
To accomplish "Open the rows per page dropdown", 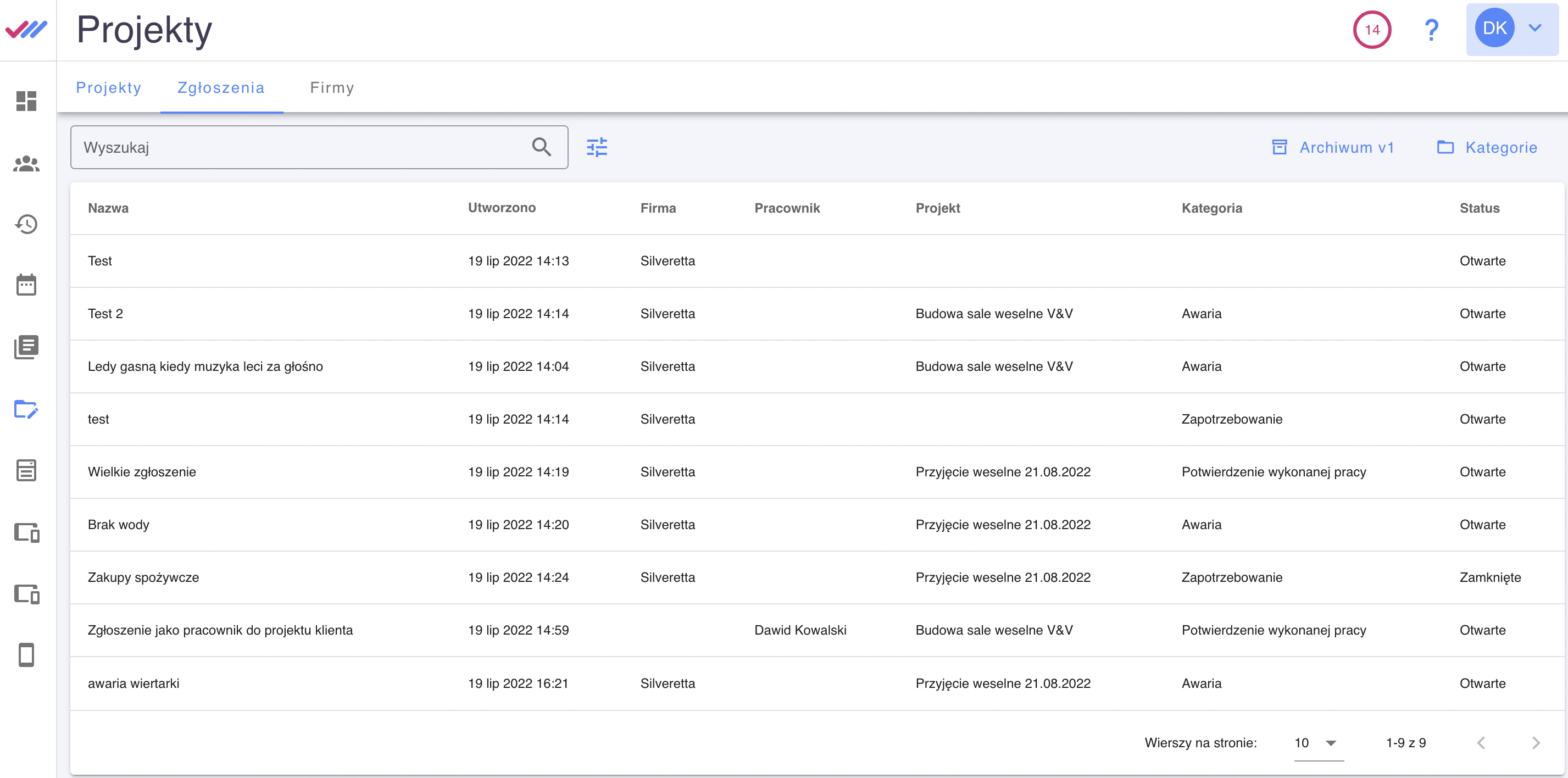I will [1318, 743].
